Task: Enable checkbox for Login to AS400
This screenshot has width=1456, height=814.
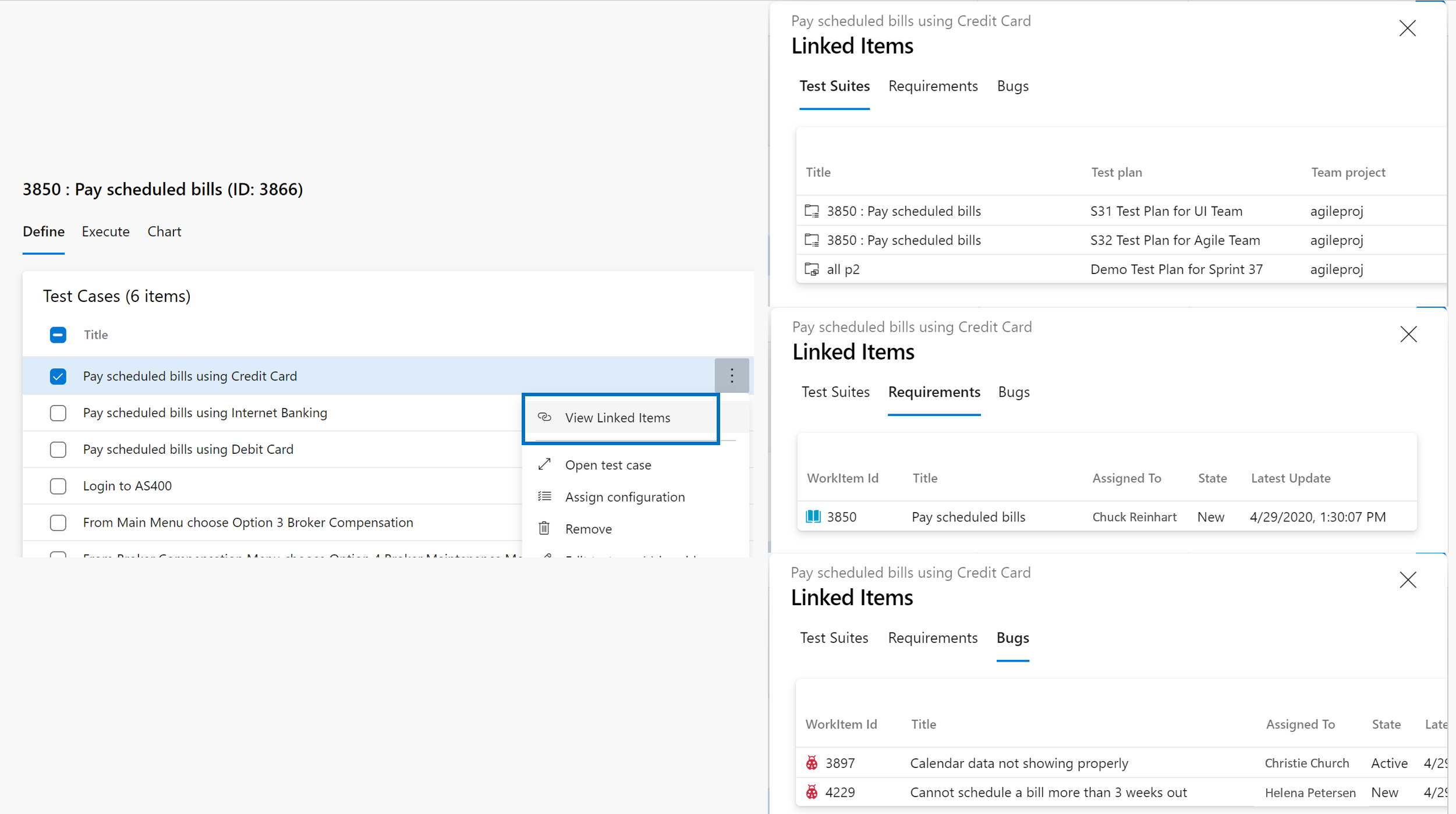Action: 57,485
